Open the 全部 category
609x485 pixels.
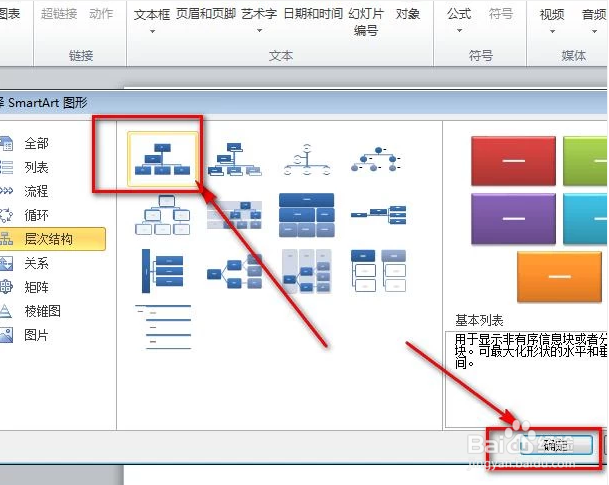pos(36,144)
